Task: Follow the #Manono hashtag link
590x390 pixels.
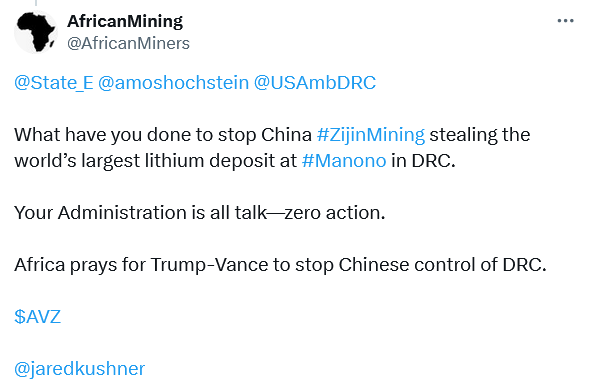Action: pyautogui.click(x=344, y=161)
